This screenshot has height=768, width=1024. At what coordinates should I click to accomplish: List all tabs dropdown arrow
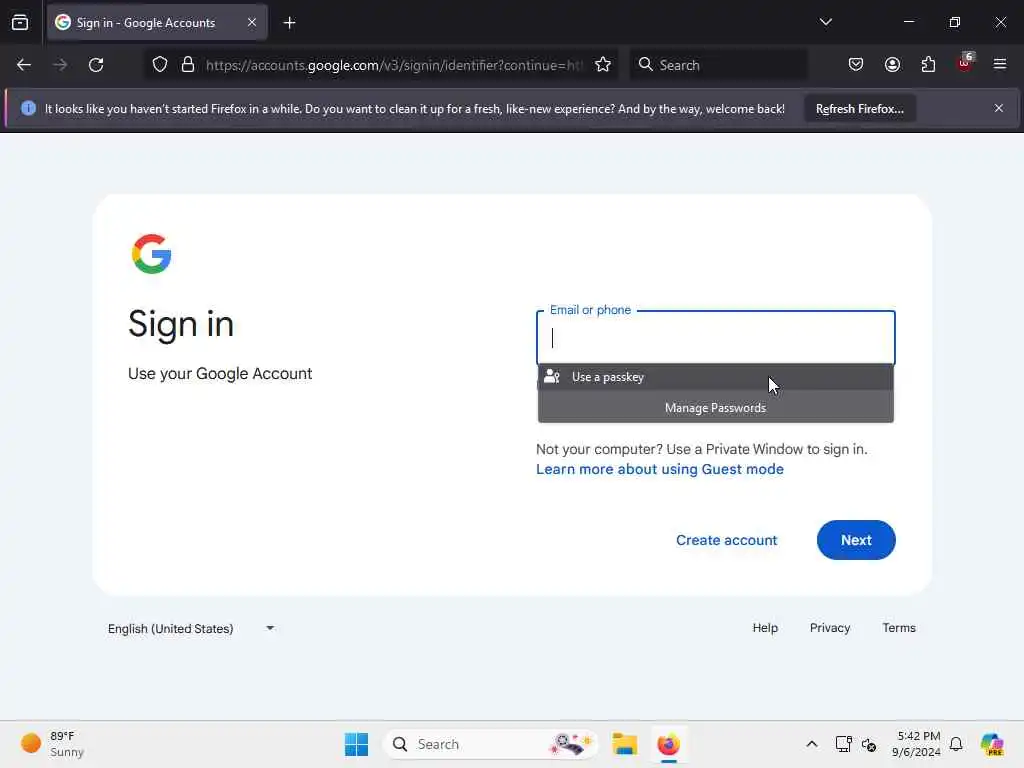tap(825, 22)
